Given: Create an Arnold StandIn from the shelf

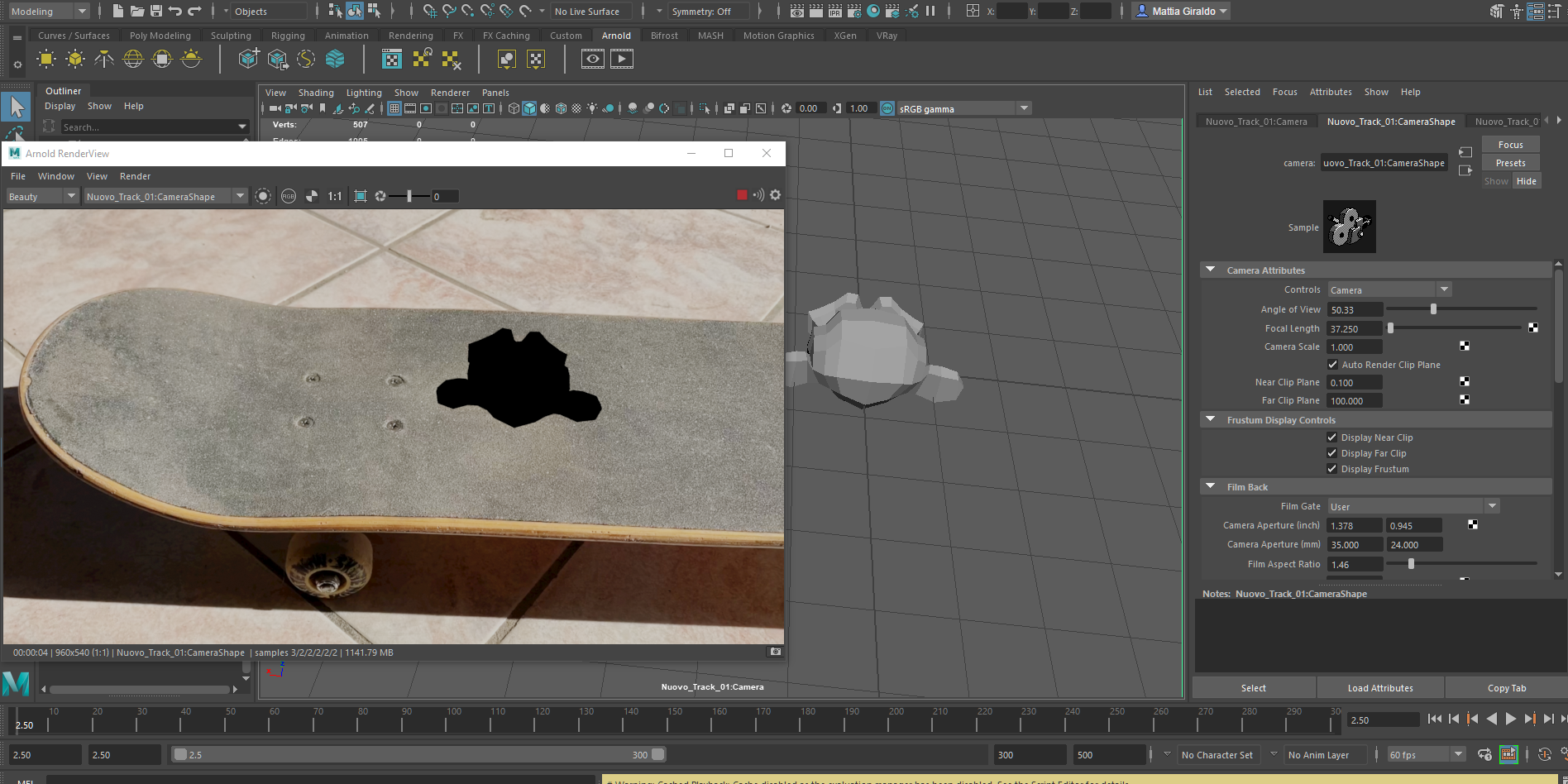Looking at the screenshot, I should coord(247,59).
